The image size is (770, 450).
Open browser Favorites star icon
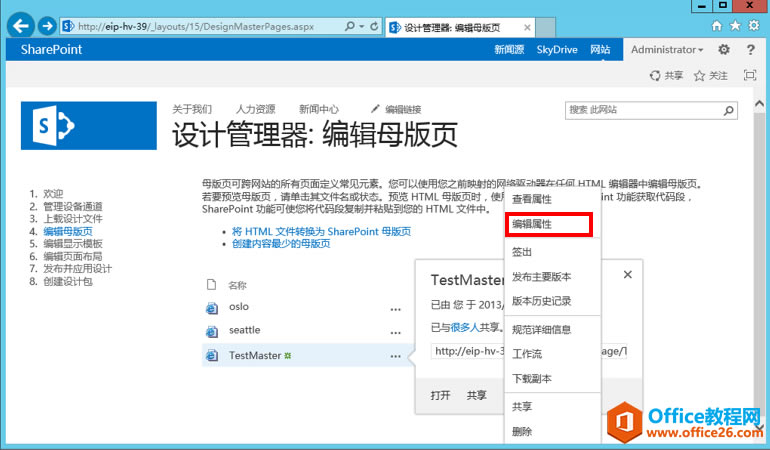(x=735, y=26)
